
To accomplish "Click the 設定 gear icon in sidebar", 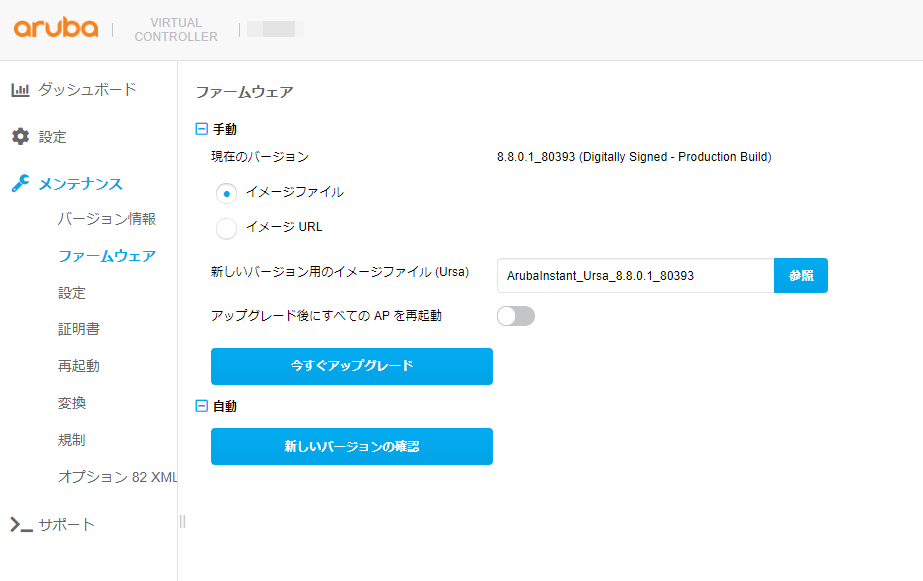I will click(20, 136).
